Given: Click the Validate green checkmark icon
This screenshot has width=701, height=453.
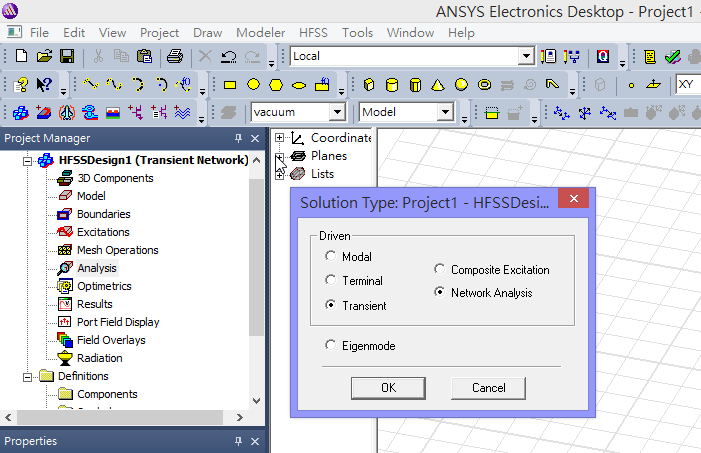Looking at the screenshot, I should pyautogui.click(x=672, y=56).
